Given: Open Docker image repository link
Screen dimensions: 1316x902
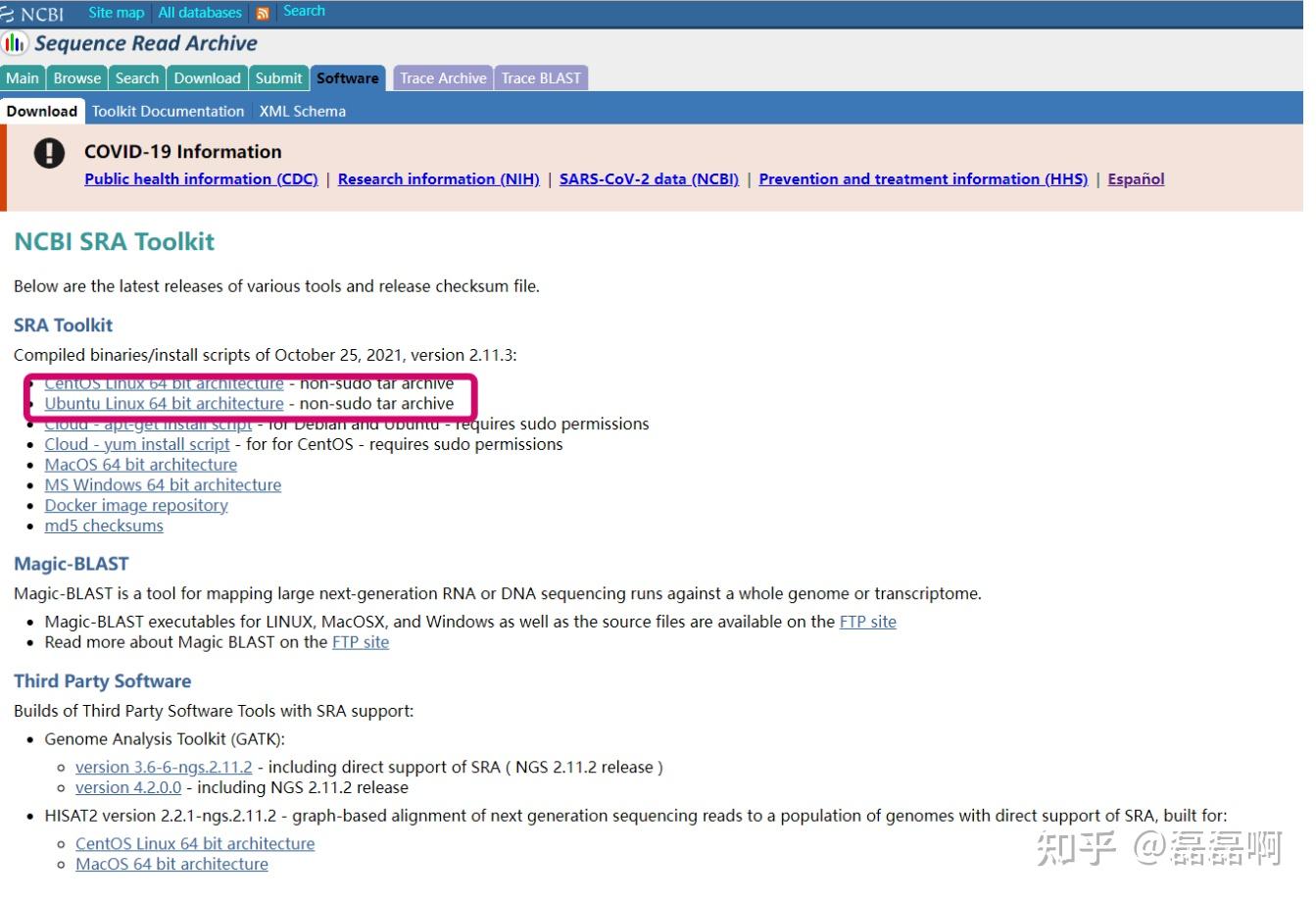Looking at the screenshot, I should (136, 507).
